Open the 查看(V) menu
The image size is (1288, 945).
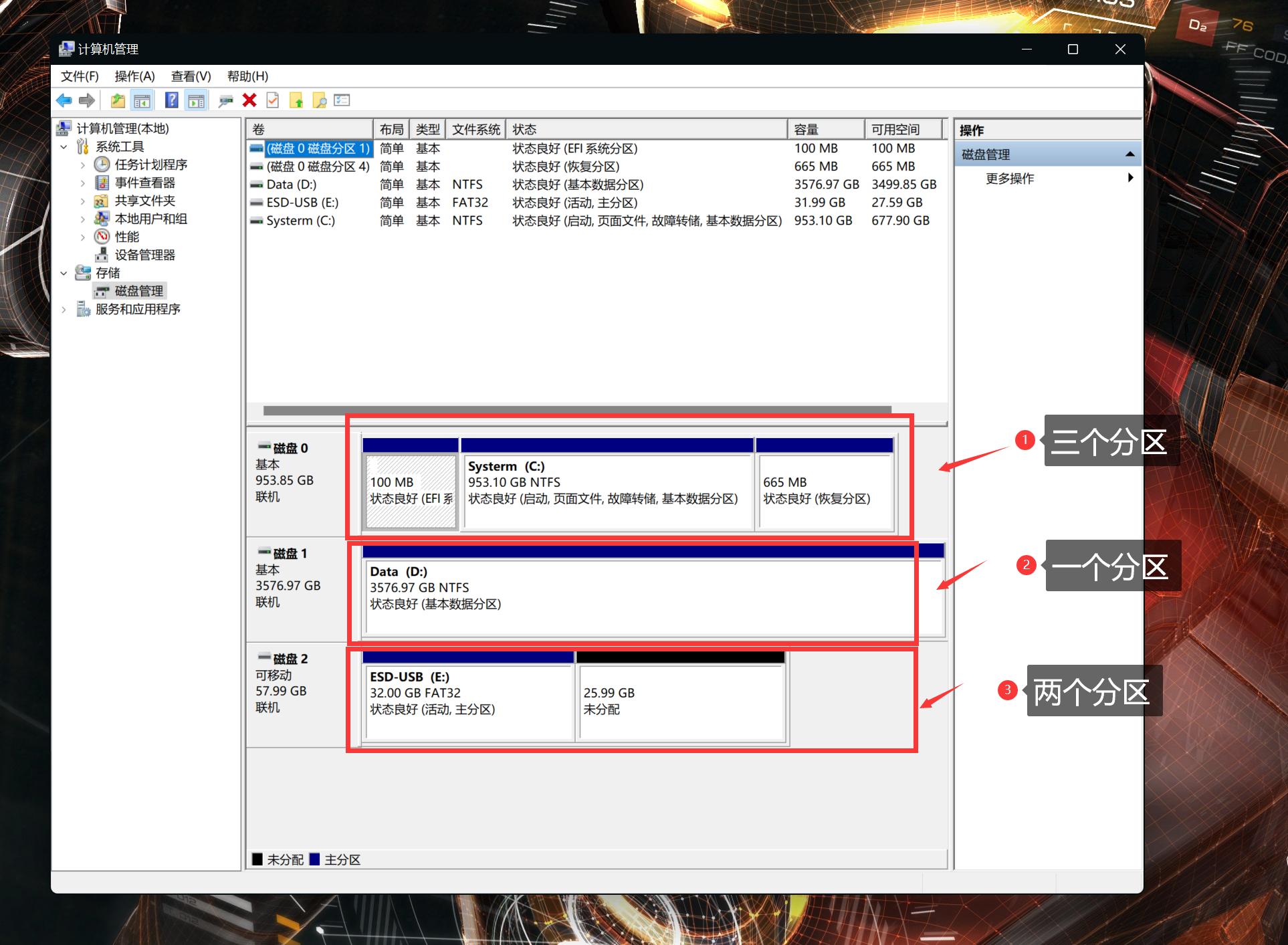pyautogui.click(x=191, y=76)
